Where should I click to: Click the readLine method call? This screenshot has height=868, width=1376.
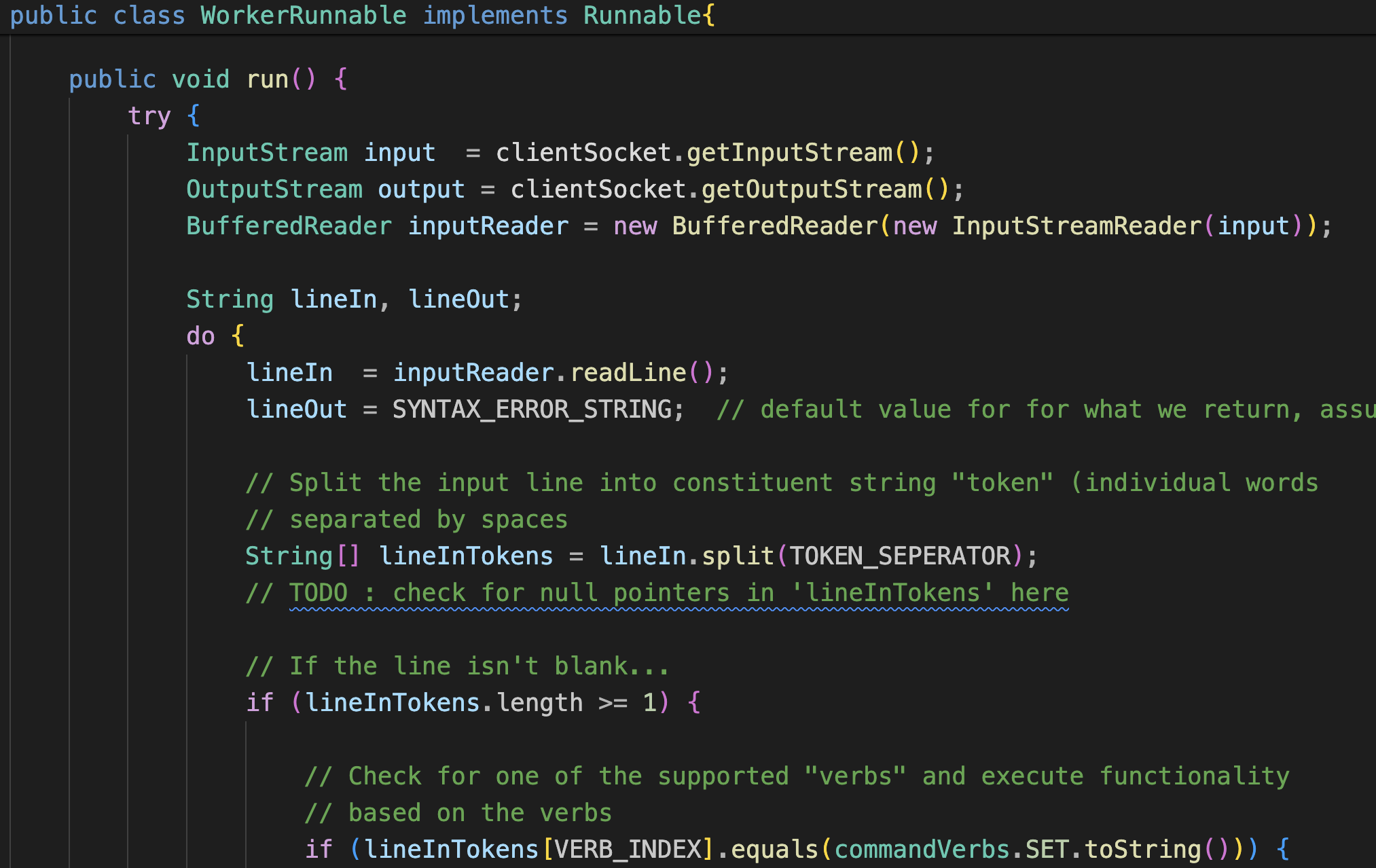pyautogui.click(x=628, y=373)
